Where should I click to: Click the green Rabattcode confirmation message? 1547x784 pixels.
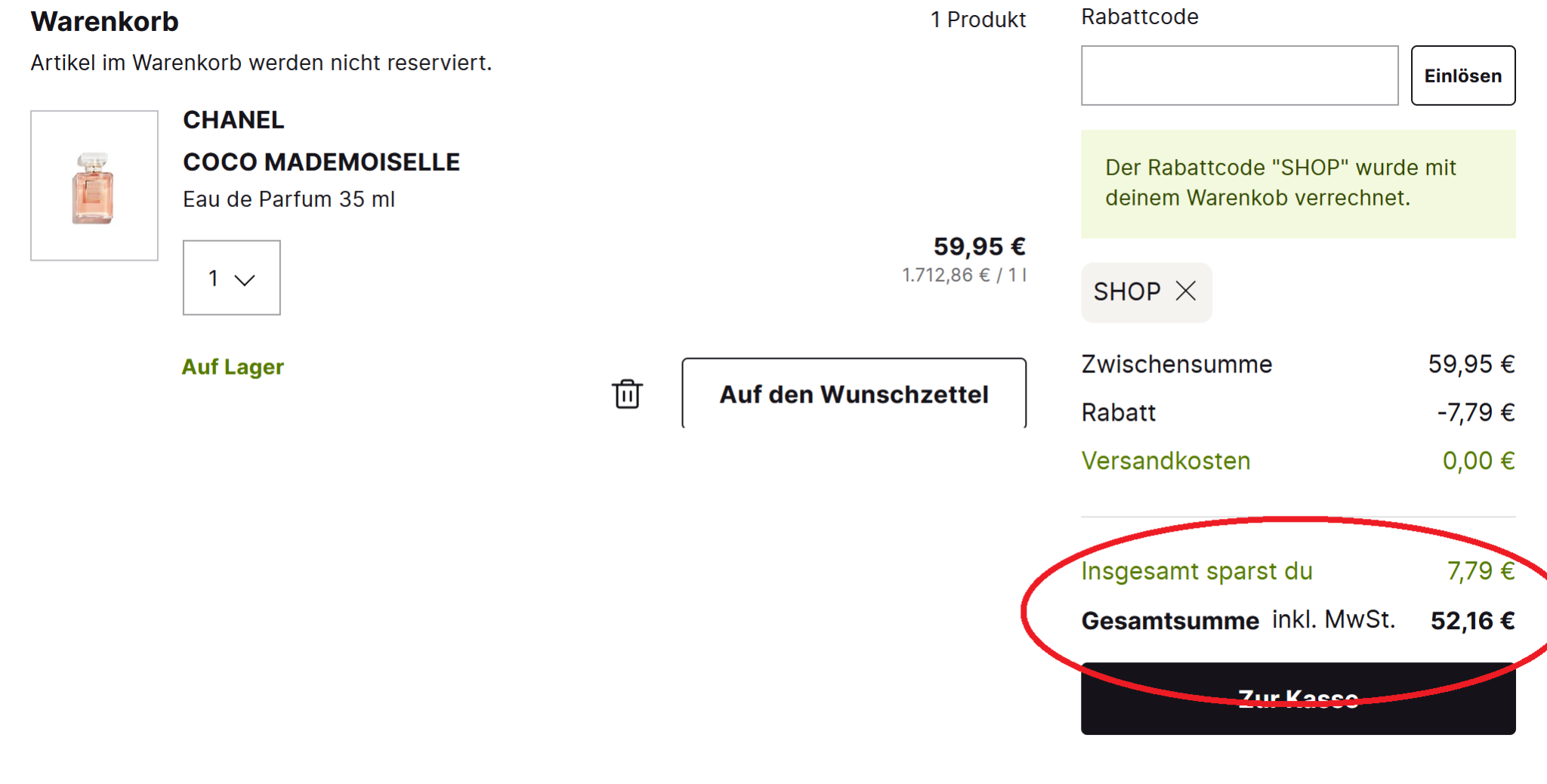click(1280, 183)
